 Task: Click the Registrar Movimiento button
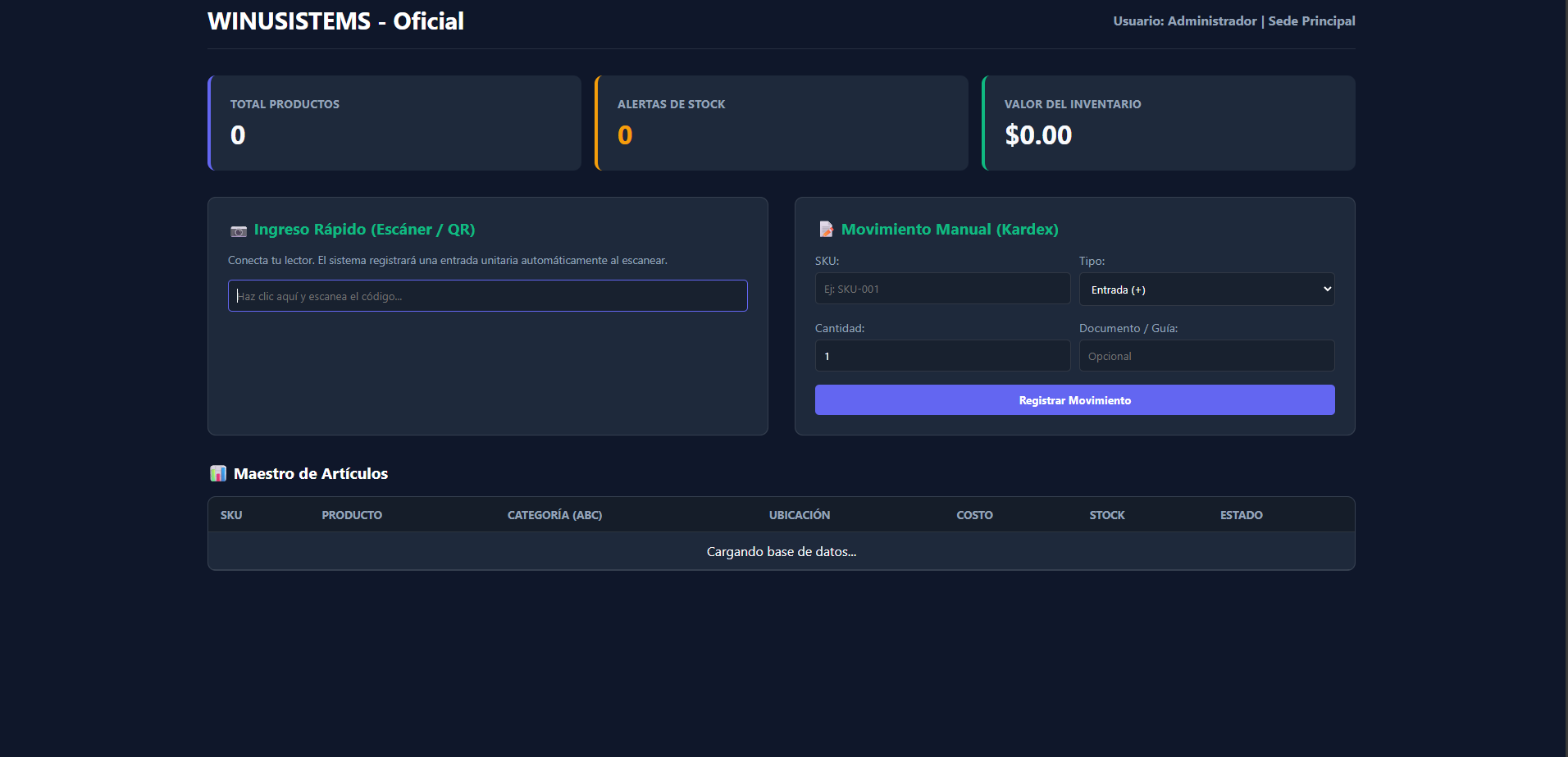(1074, 400)
